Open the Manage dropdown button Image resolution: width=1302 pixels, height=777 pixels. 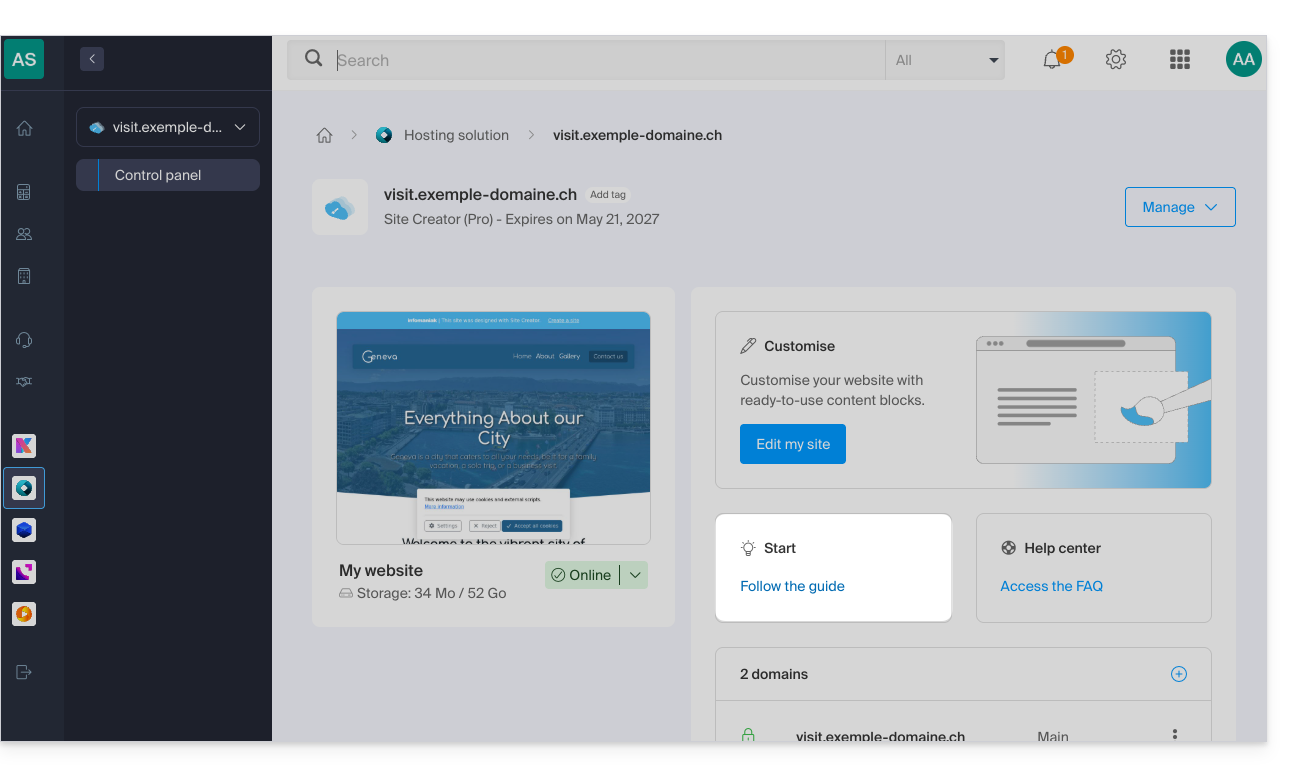(1180, 207)
